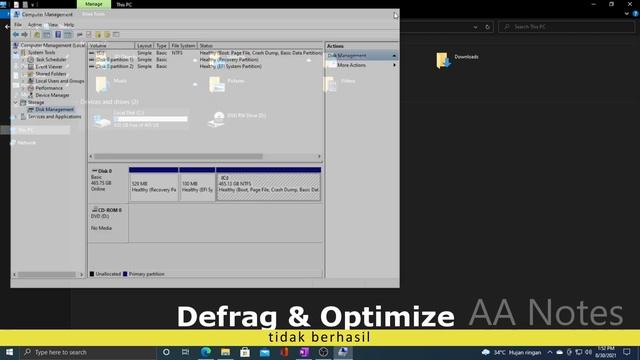
Task: Click right arrow of volume list scrollbar
Action: [319, 156]
